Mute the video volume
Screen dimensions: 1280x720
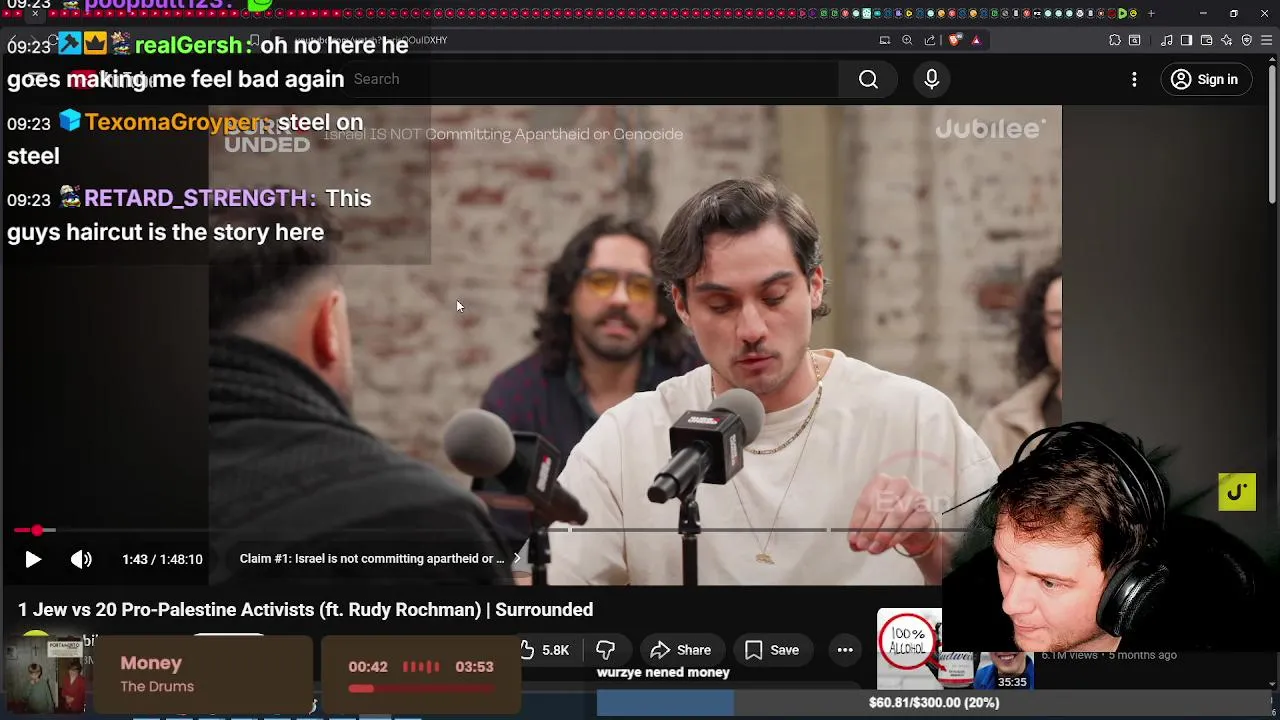tap(81, 559)
